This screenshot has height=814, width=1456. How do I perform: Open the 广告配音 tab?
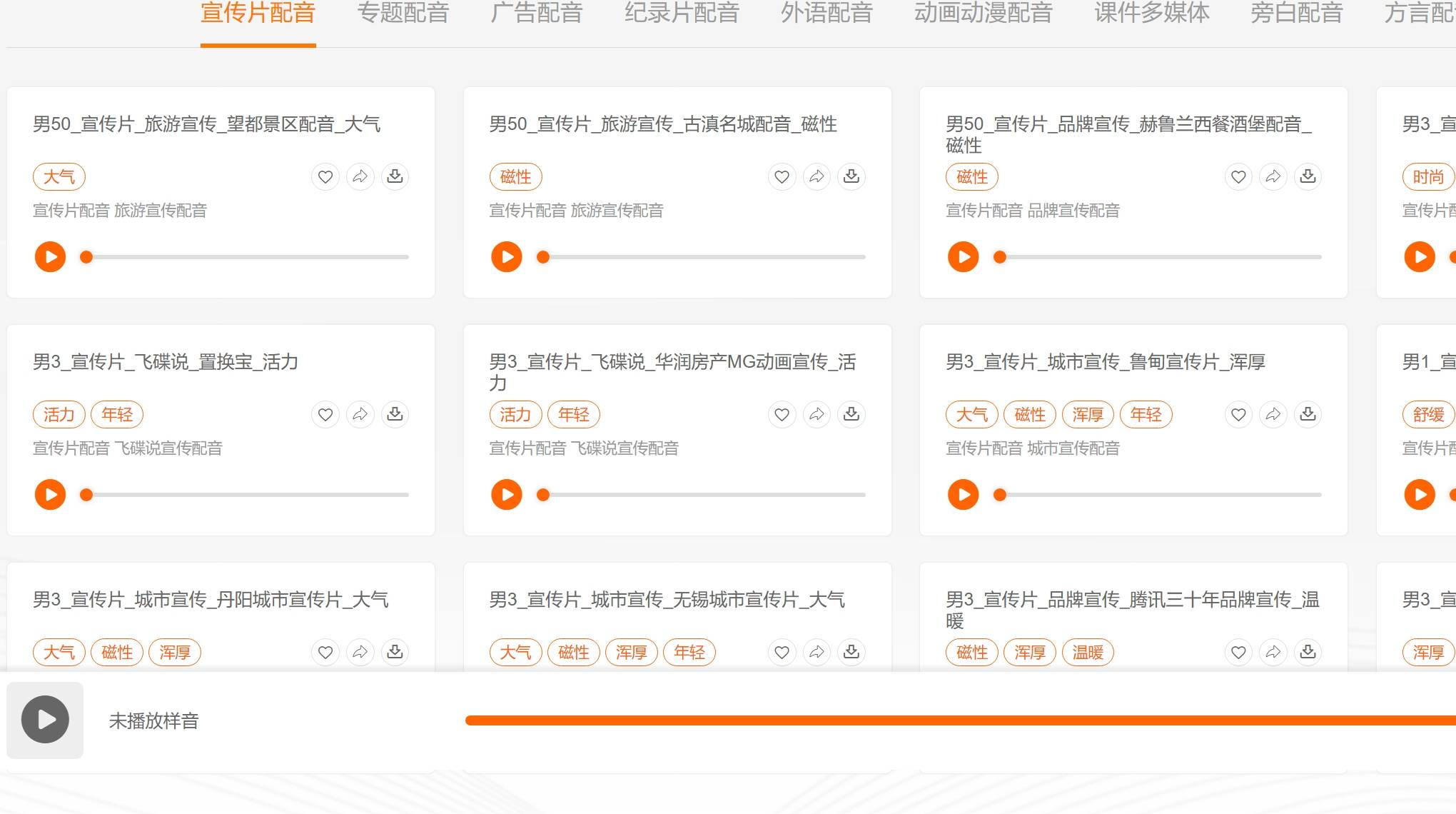[537, 13]
